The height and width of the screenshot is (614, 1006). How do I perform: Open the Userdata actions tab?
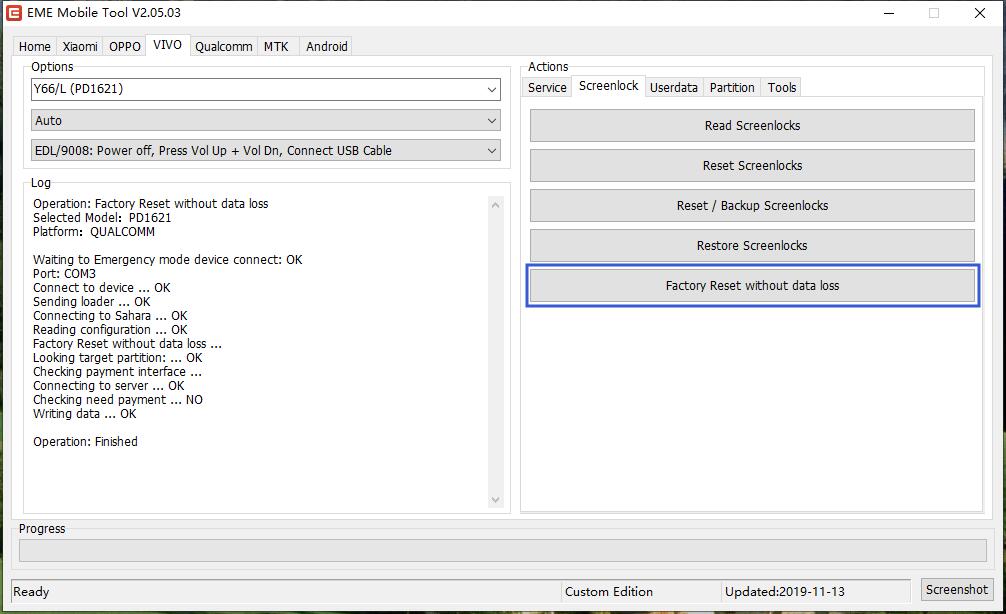(673, 88)
